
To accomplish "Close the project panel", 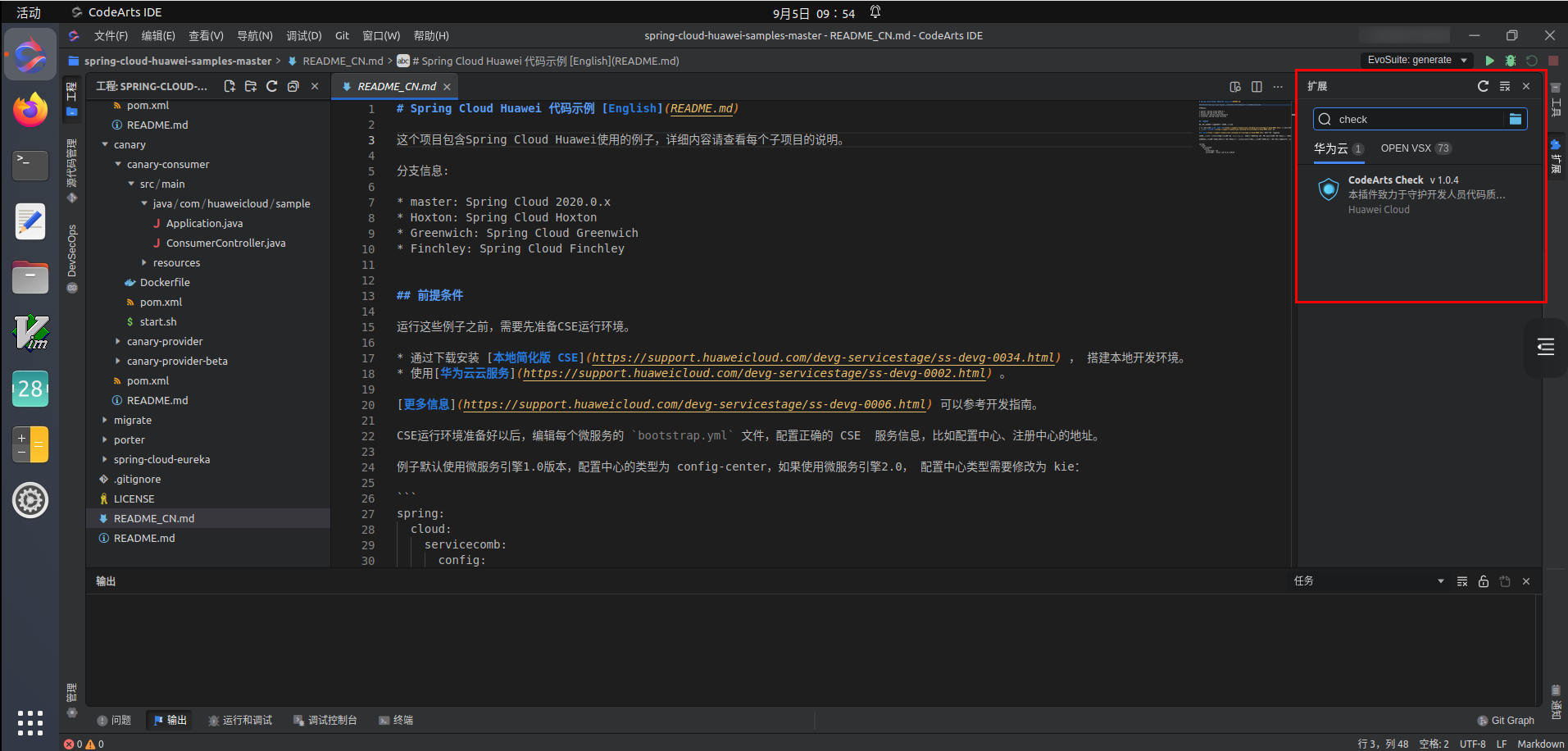I will click(x=315, y=86).
